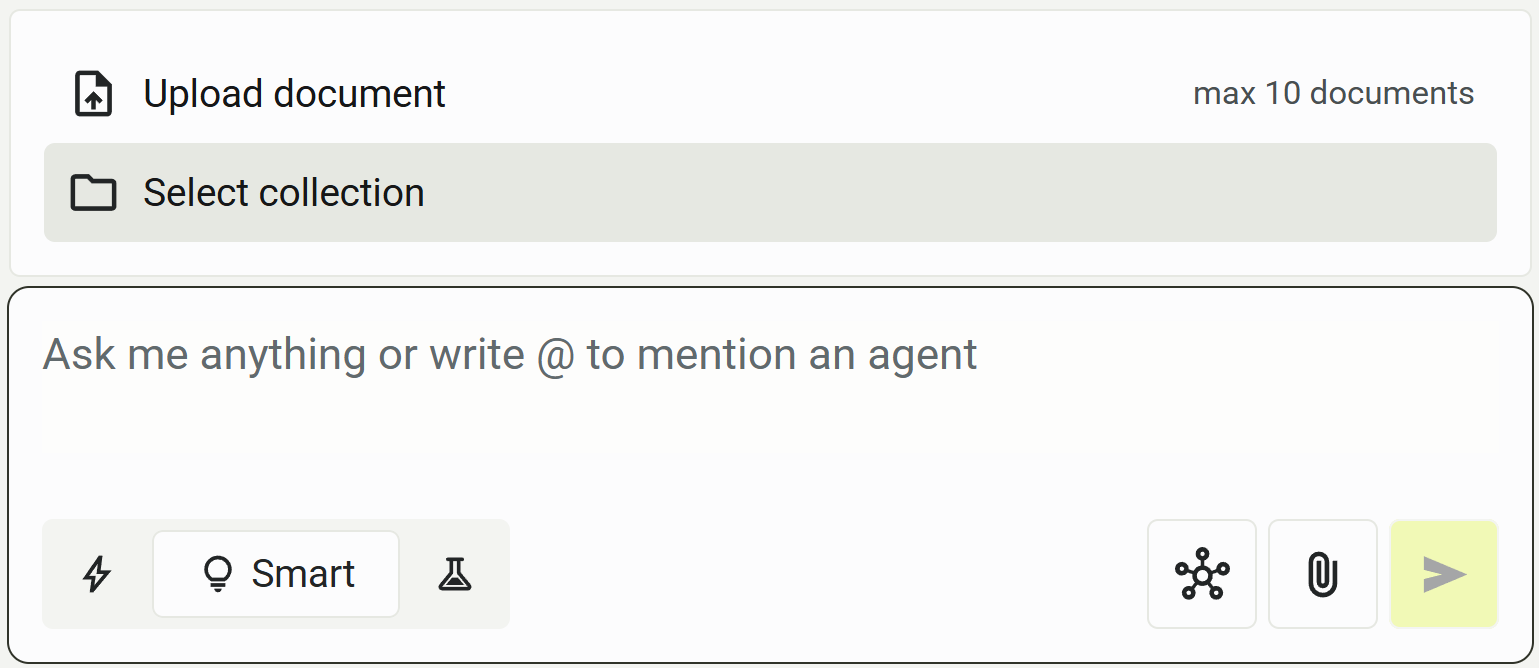Click the agent hub network icon
This screenshot has width=1539, height=668.
coord(1202,574)
